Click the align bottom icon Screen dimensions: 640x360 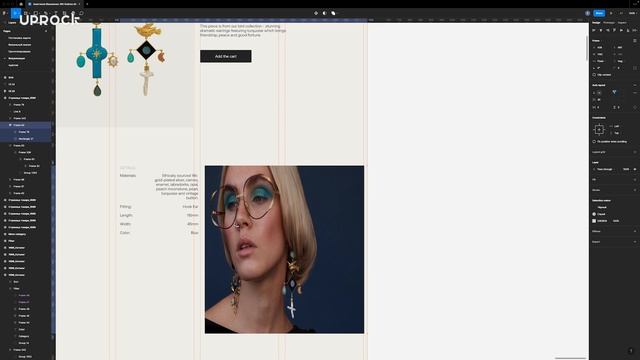pos(628,30)
